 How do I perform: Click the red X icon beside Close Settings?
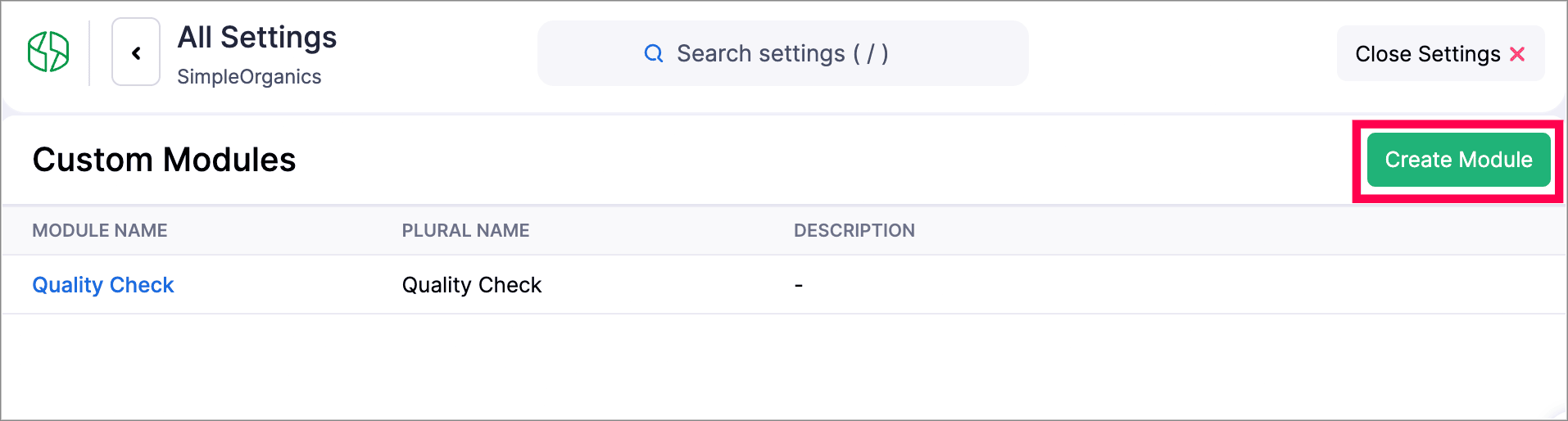point(1517,54)
